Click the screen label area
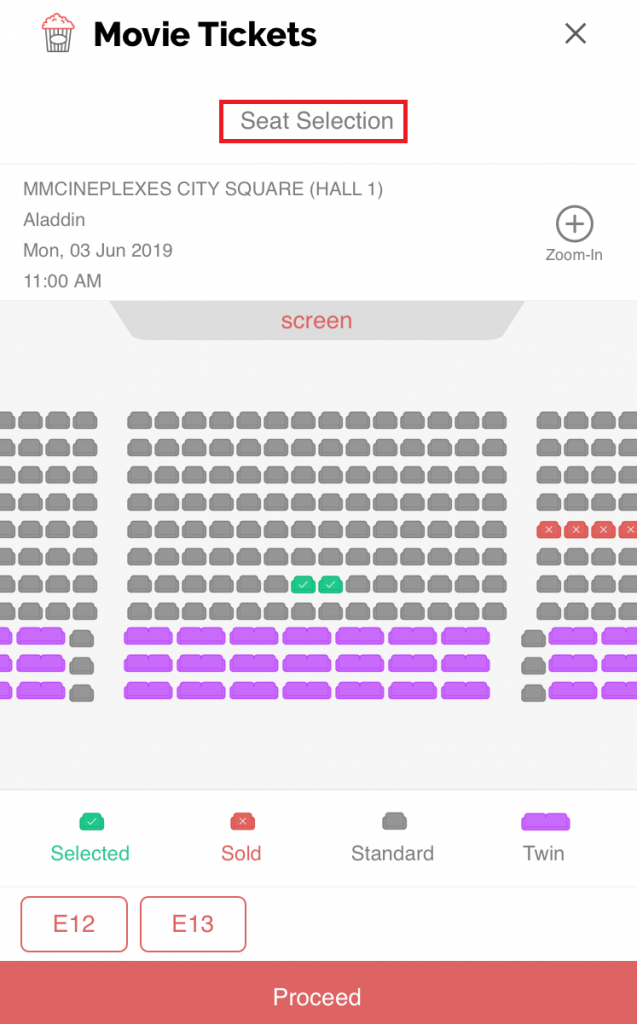The width and height of the screenshot is (637, 1024). pyautogui.click(x=317, y=321)
